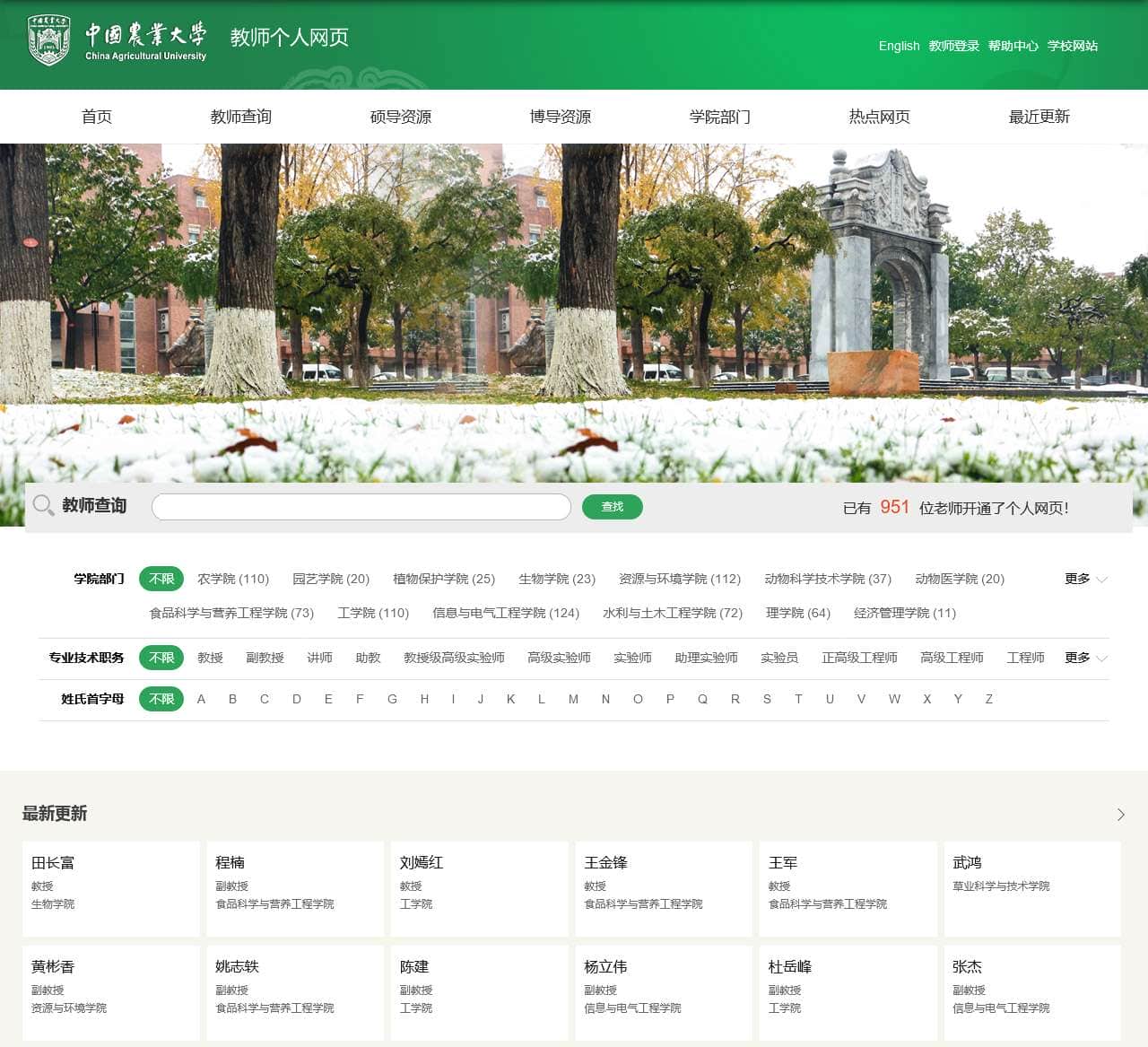Select 不限 under 学院部门 filter

pyautogui.click(x=161, y=579)
